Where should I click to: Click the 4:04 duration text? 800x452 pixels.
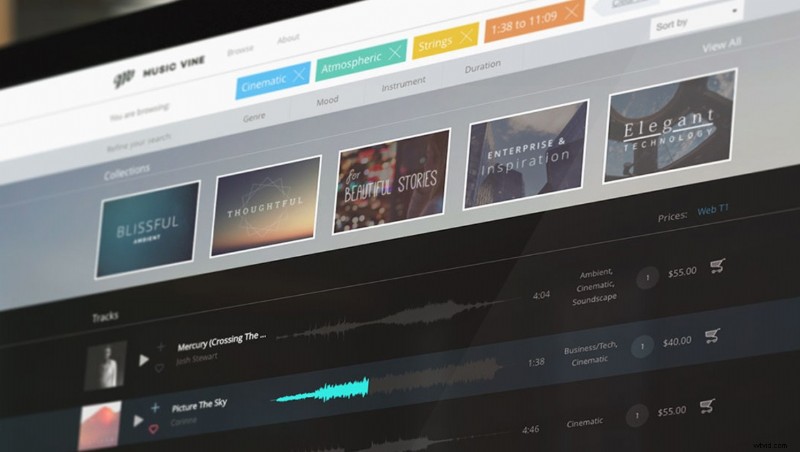(x=541, y=295)
